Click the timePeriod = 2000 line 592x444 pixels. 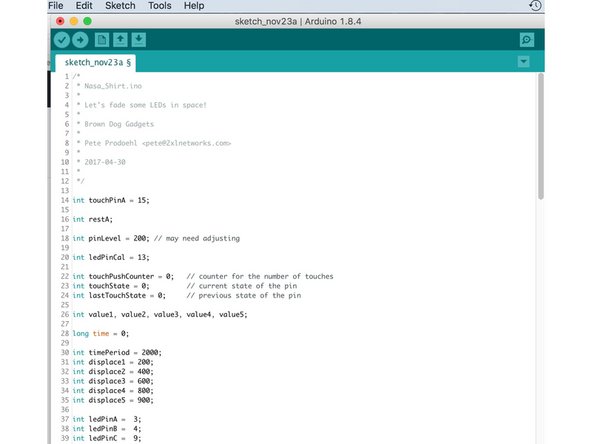(x=117, y=353)
